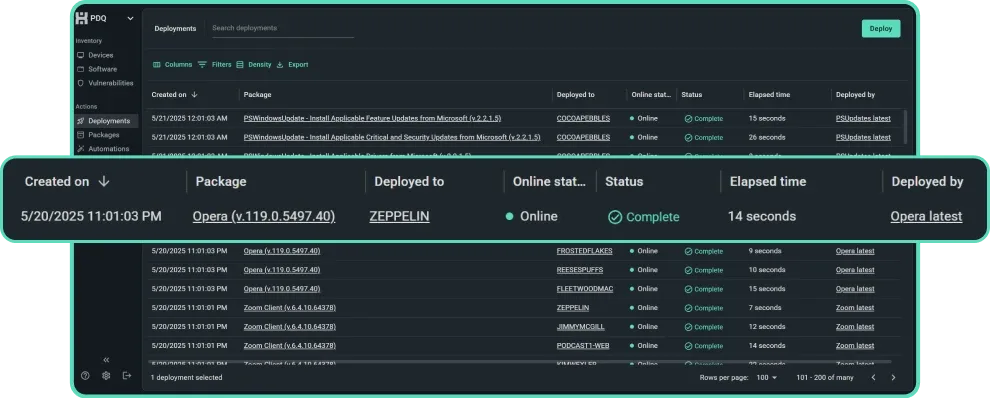This screenshot has width=990, height=398.
Task: Open the Columns chooser
Action: point(172,64)
